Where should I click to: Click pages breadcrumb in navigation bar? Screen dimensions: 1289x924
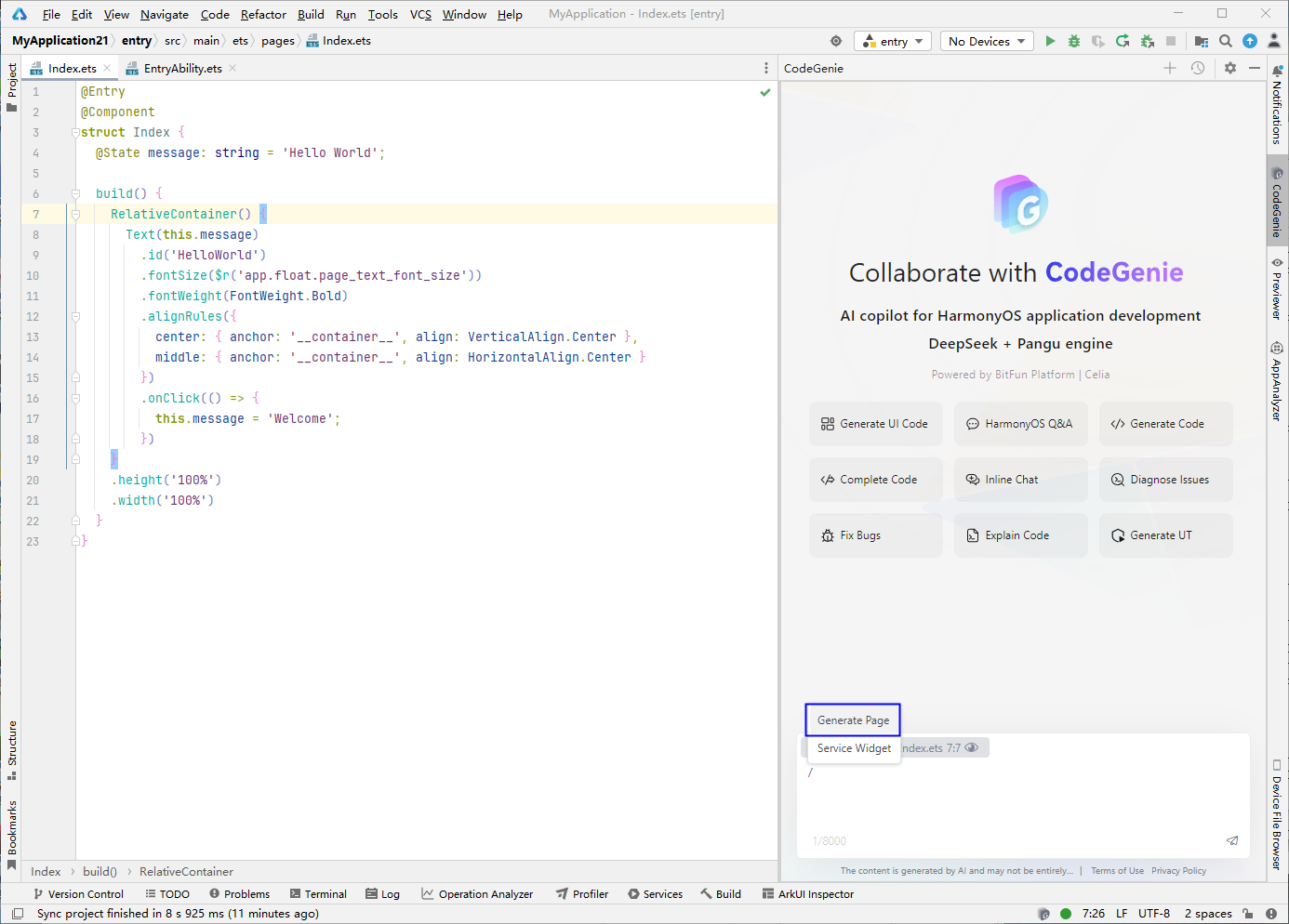[x=277, y=41]
